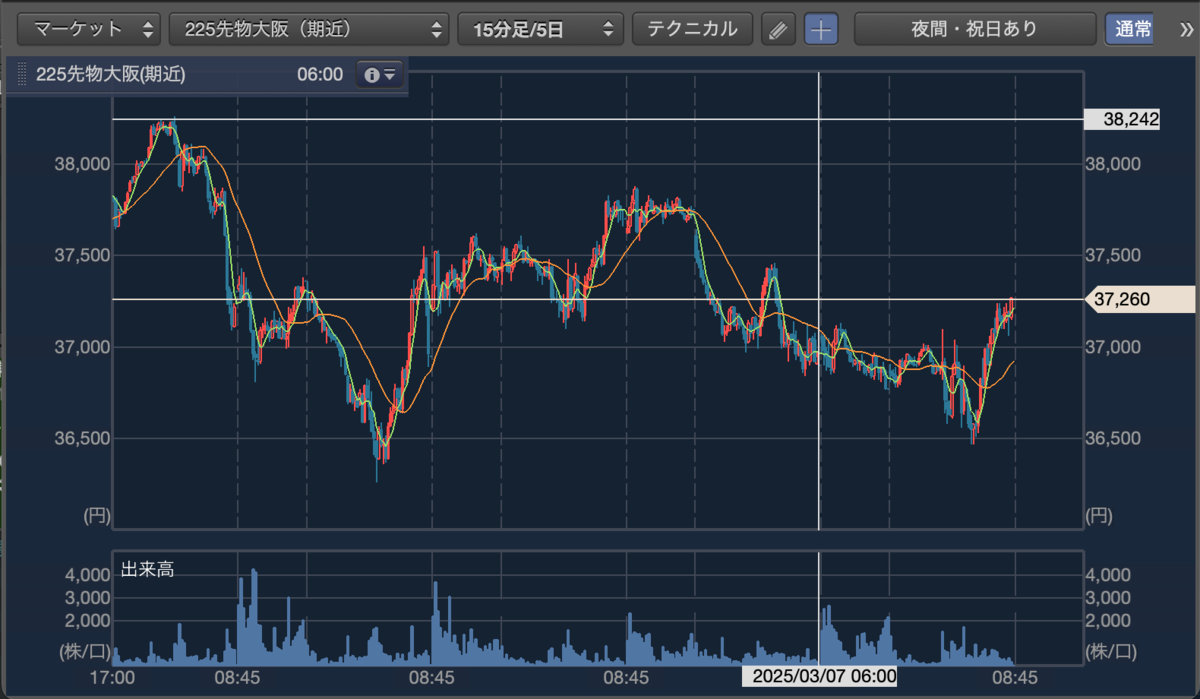Click the 夜間・祝日あり button

click(974, 29)
